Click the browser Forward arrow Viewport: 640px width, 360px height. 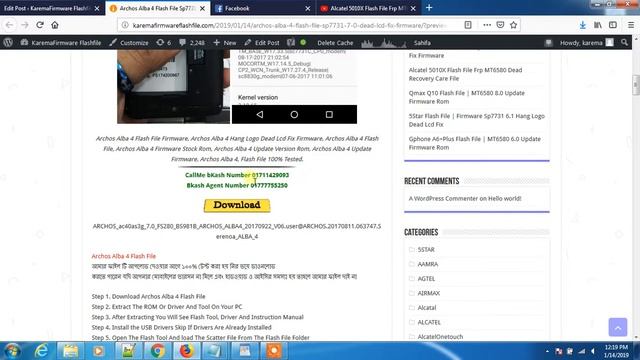[x=24, y=25]
